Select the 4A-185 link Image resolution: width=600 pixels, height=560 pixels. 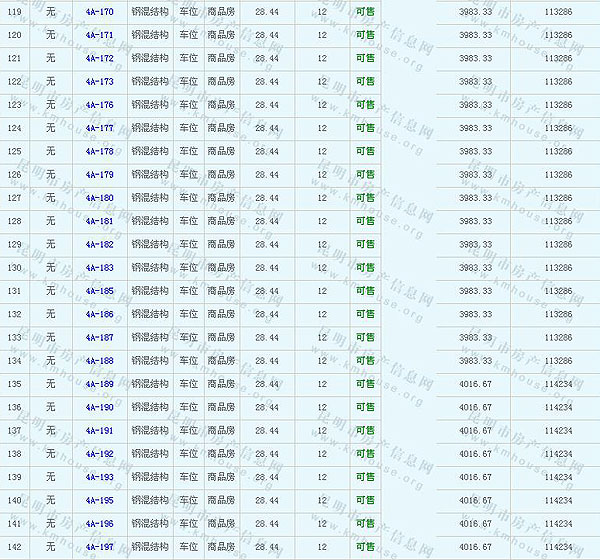(x=99, y=291)
